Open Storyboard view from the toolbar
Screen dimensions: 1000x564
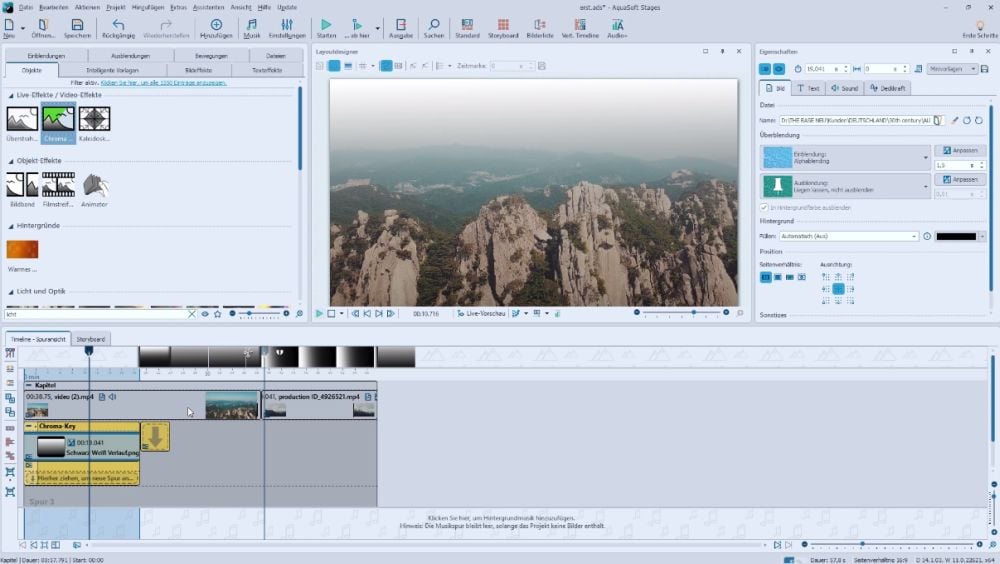coord(503,26)
